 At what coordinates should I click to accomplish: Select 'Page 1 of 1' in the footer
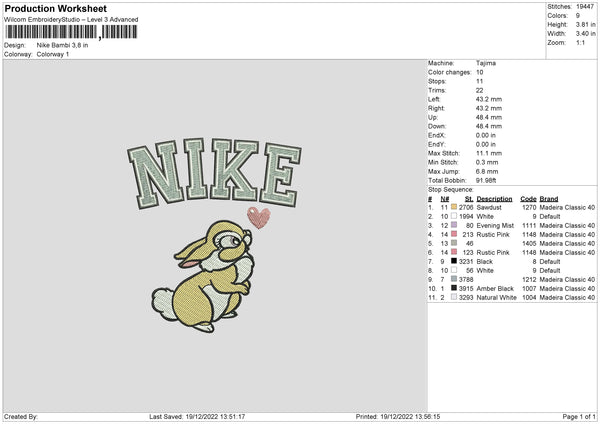[579, 416]
